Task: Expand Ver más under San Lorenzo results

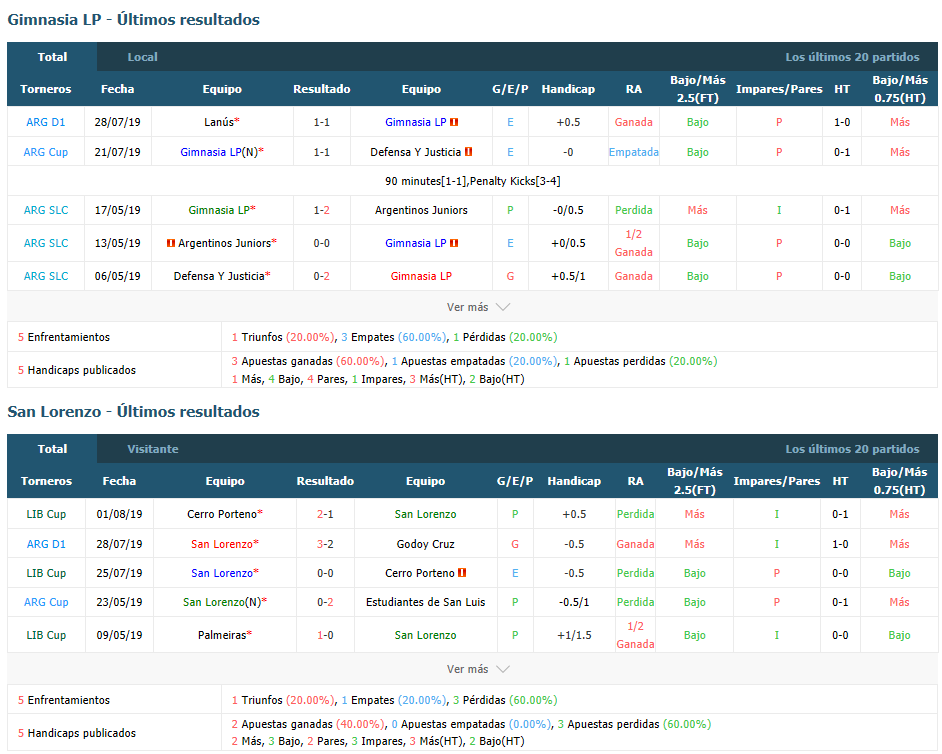Action: click(x=478, y=669)
